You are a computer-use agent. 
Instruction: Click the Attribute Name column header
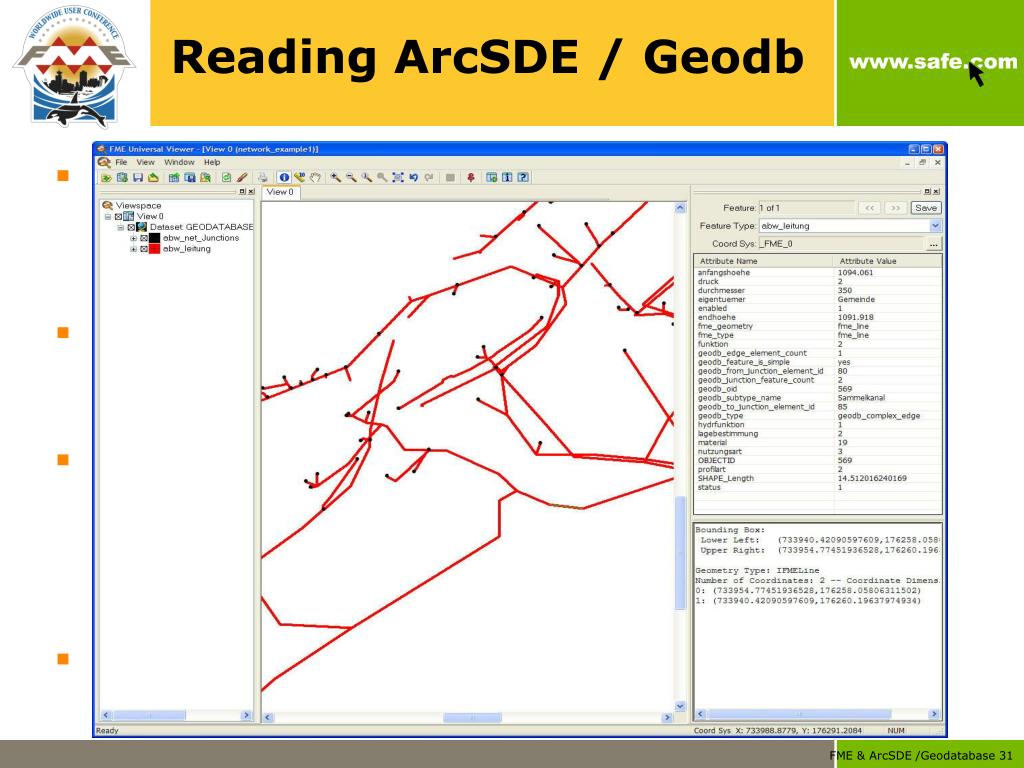[x=764, y=261]
